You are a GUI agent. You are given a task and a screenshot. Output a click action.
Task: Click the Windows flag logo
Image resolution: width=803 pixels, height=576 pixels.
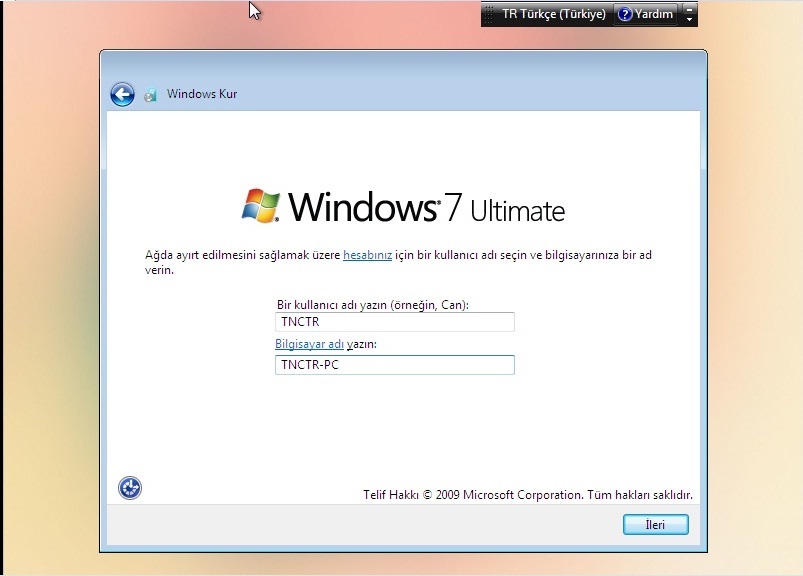pos(262,205)
